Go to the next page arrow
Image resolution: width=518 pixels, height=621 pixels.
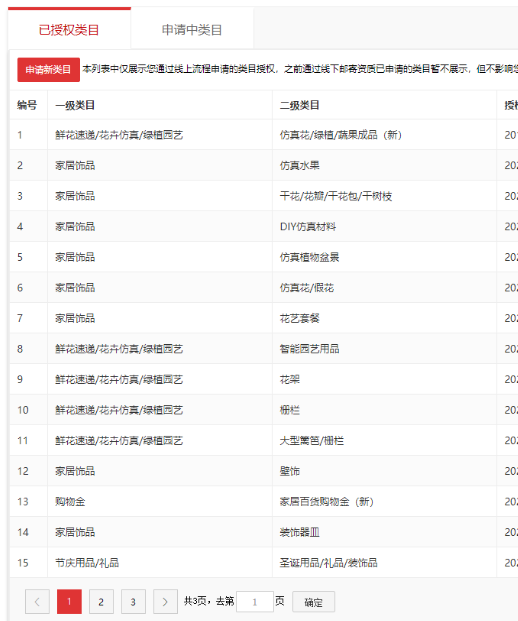165,602
